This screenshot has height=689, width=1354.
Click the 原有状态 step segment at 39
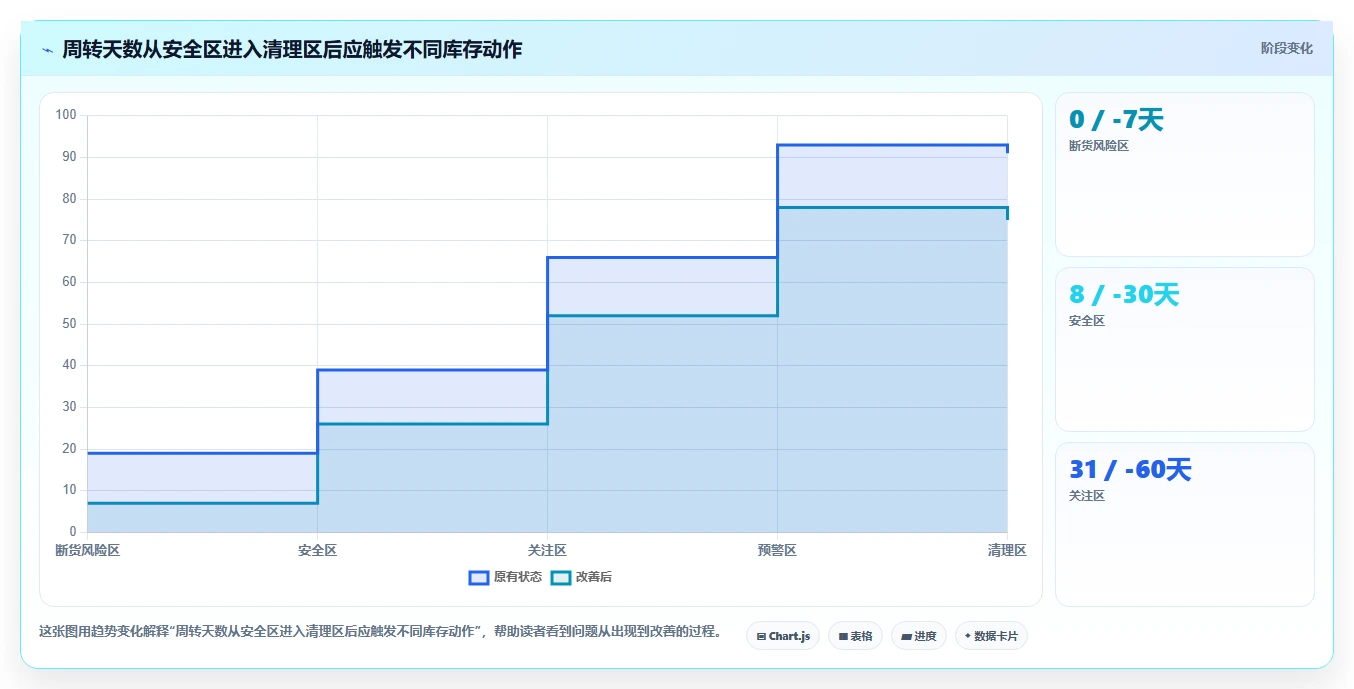click(x=432, y=370)
